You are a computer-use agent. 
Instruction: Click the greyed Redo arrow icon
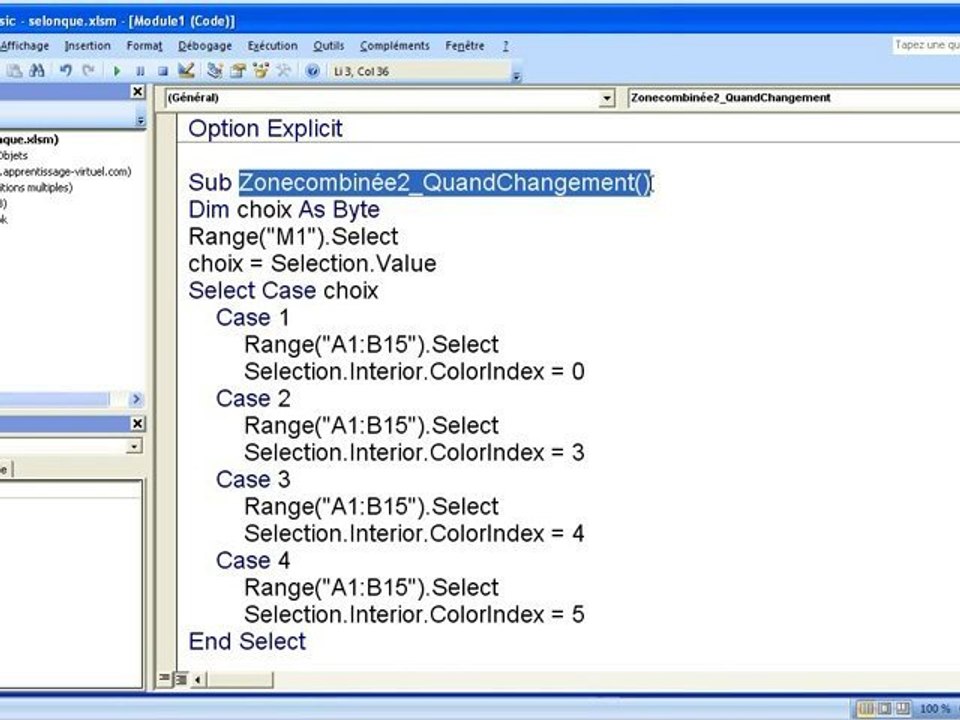coord(89,71)
